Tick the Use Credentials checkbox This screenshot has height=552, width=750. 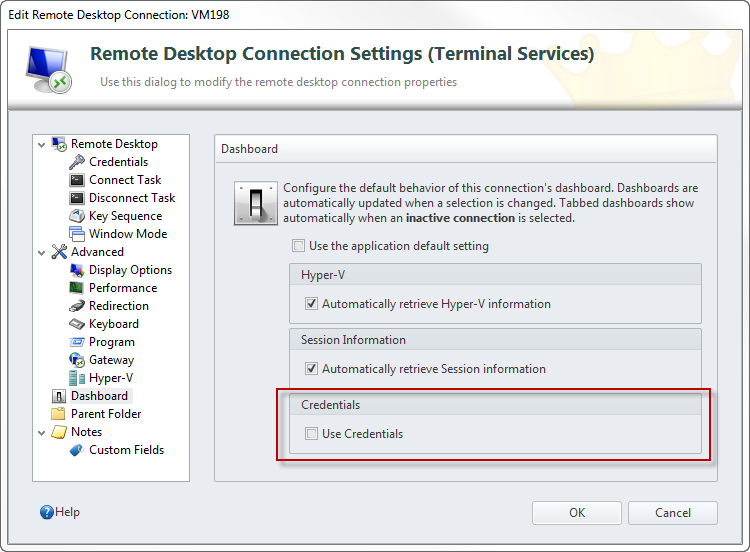312,434
